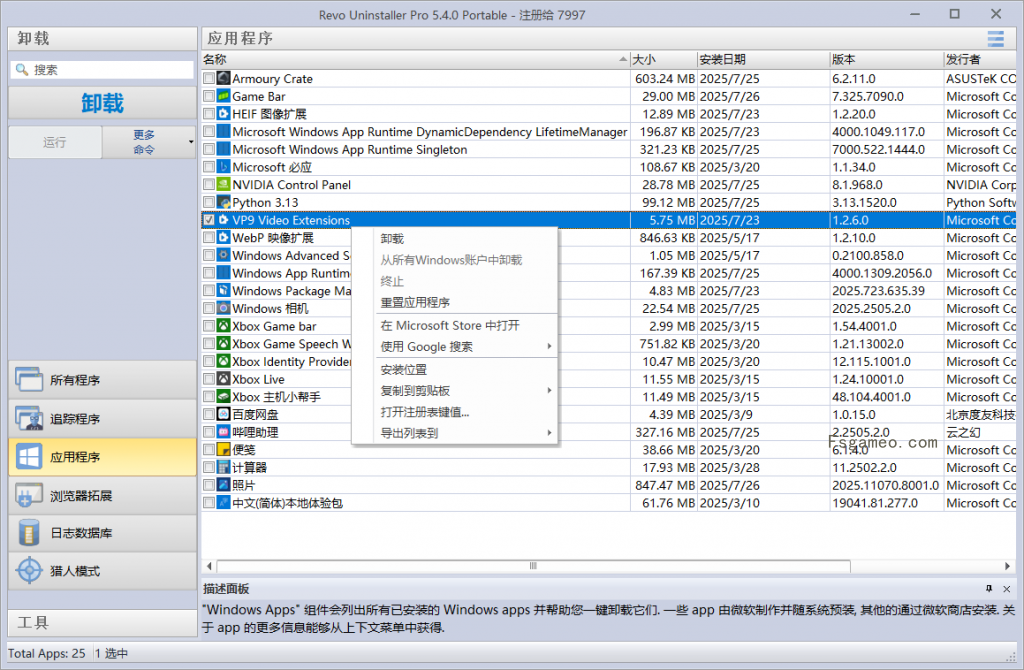Click the NVIDIA Control Panel app icon
Viewport: 1024px width, 670px height.
click(224, 185)
